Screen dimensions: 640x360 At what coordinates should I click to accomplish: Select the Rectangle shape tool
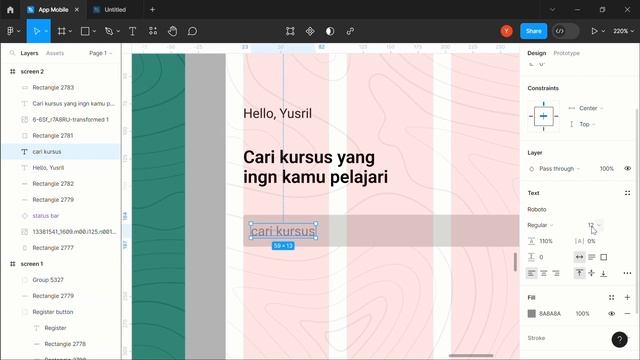(x=85, y=31)
